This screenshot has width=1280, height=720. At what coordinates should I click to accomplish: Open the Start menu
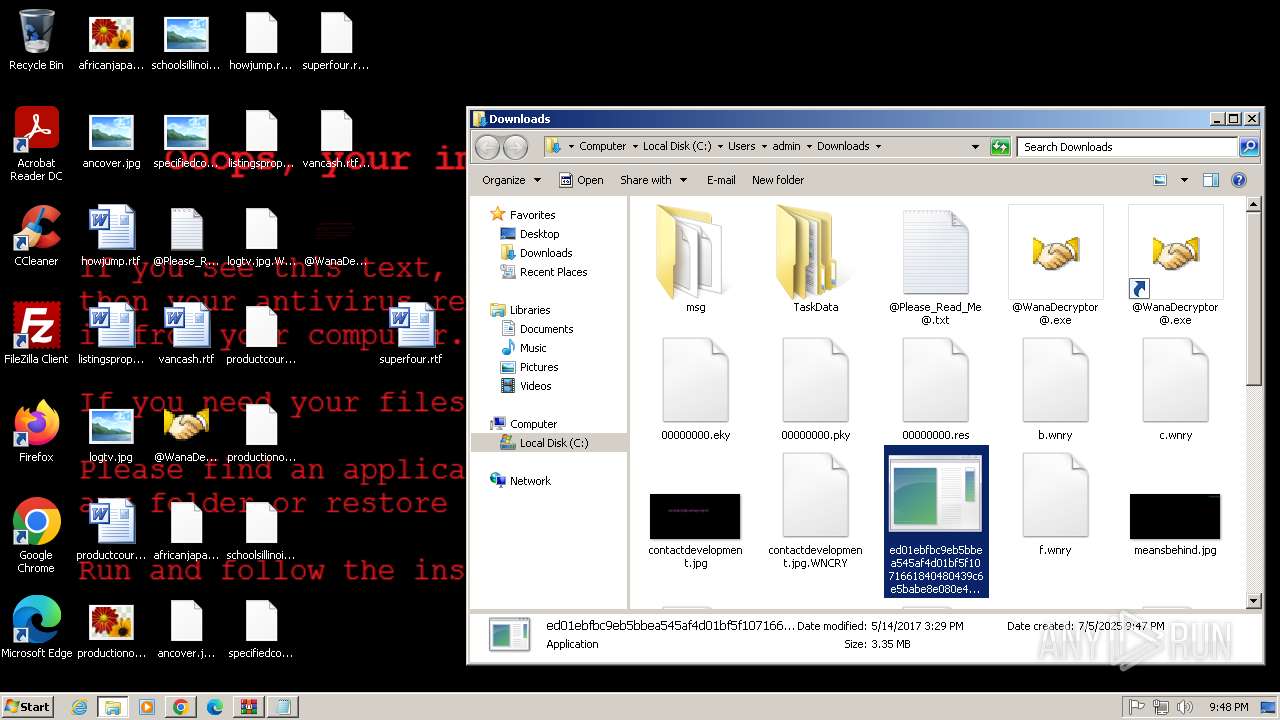coord(28,706)
